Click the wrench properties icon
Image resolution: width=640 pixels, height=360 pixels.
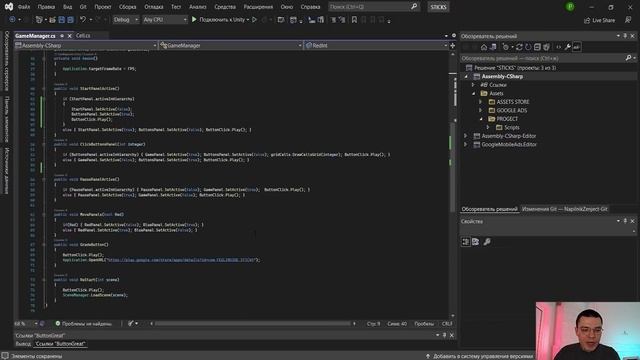(x=567, y=47)
